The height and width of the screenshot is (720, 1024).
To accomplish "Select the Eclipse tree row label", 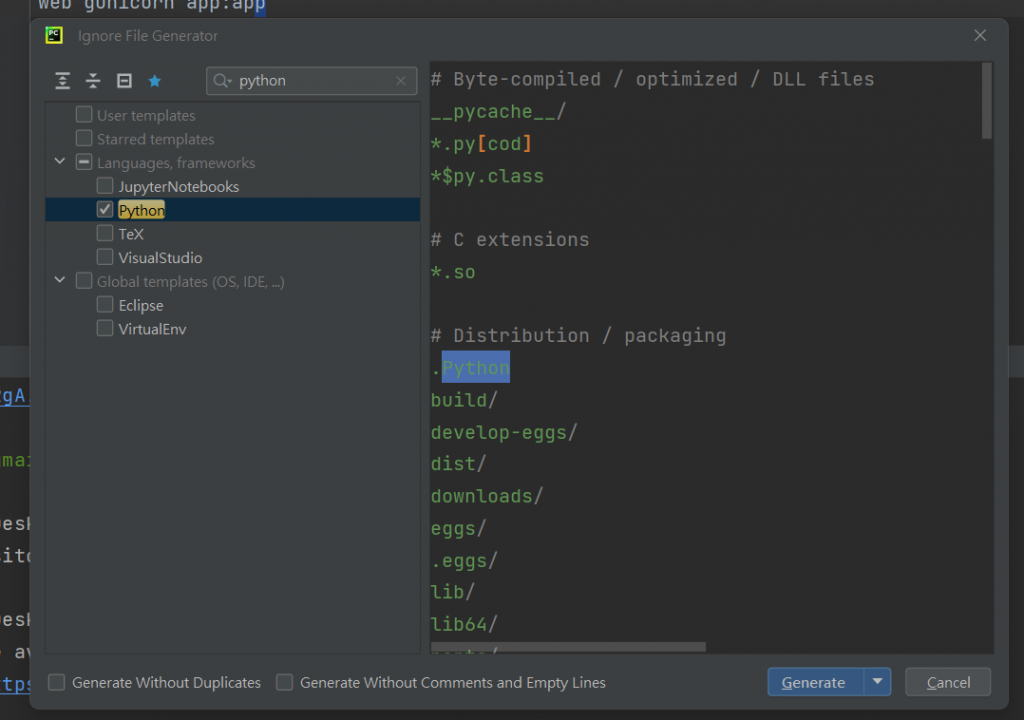I will [x=140, y=306].
